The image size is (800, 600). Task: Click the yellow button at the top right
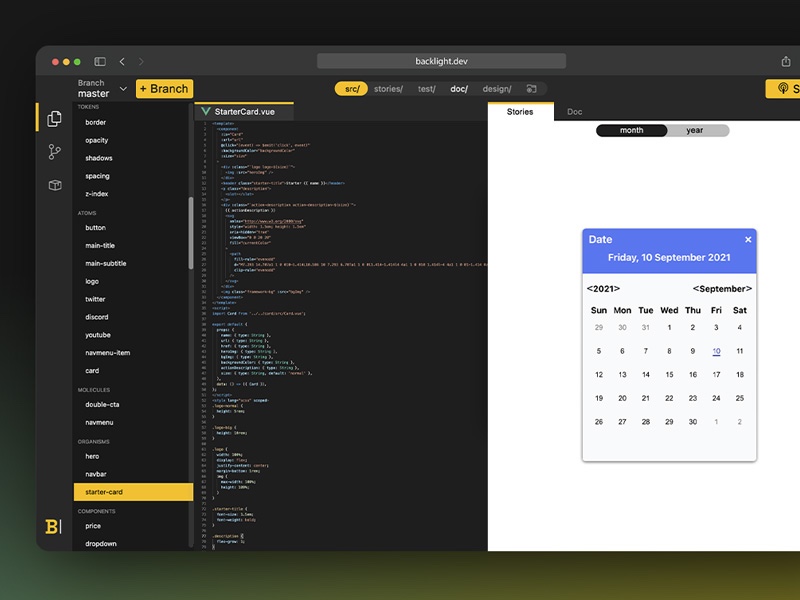click(783, 89)
